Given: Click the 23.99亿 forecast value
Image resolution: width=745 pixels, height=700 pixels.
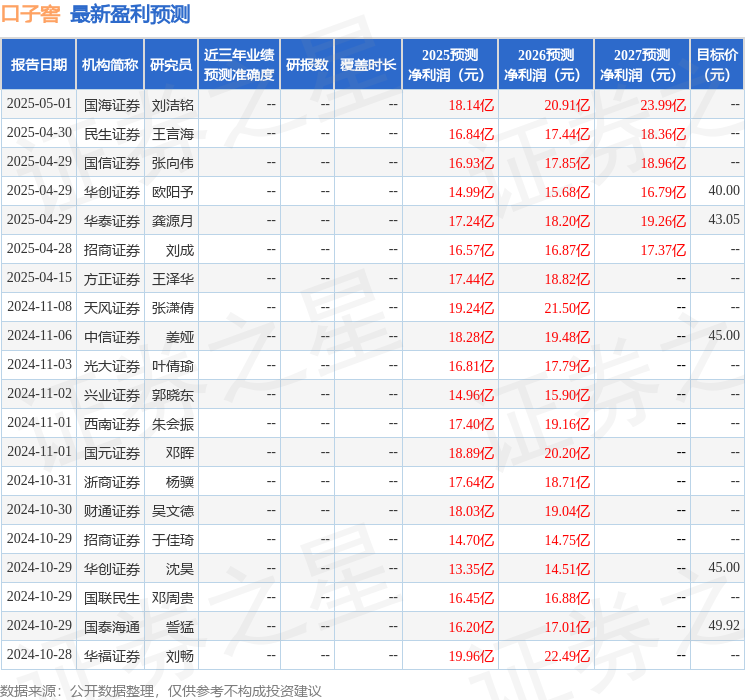Looking at the screenshot, I should click(x=663, y=104).
